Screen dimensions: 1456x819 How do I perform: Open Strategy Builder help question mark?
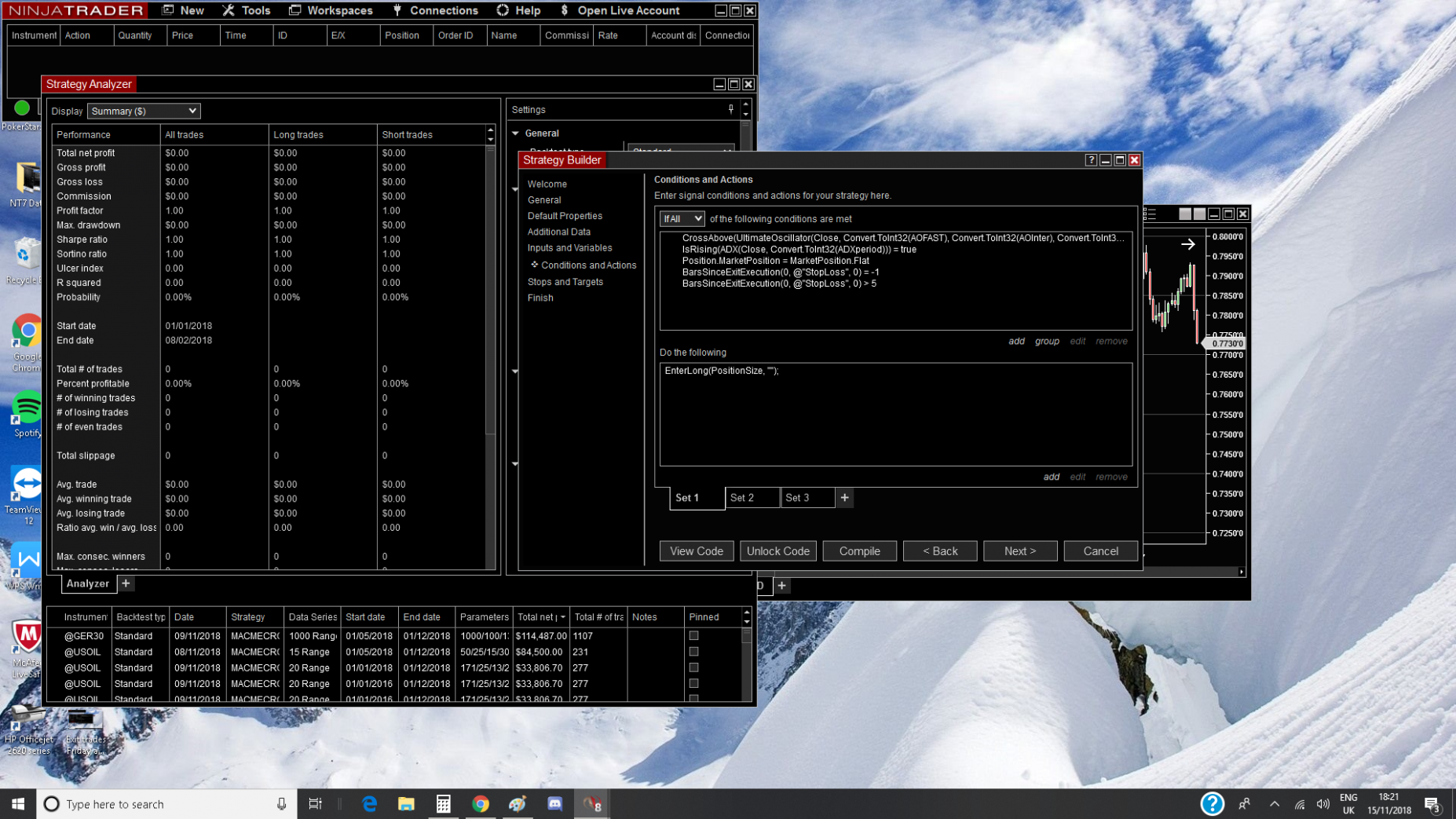1091,160
